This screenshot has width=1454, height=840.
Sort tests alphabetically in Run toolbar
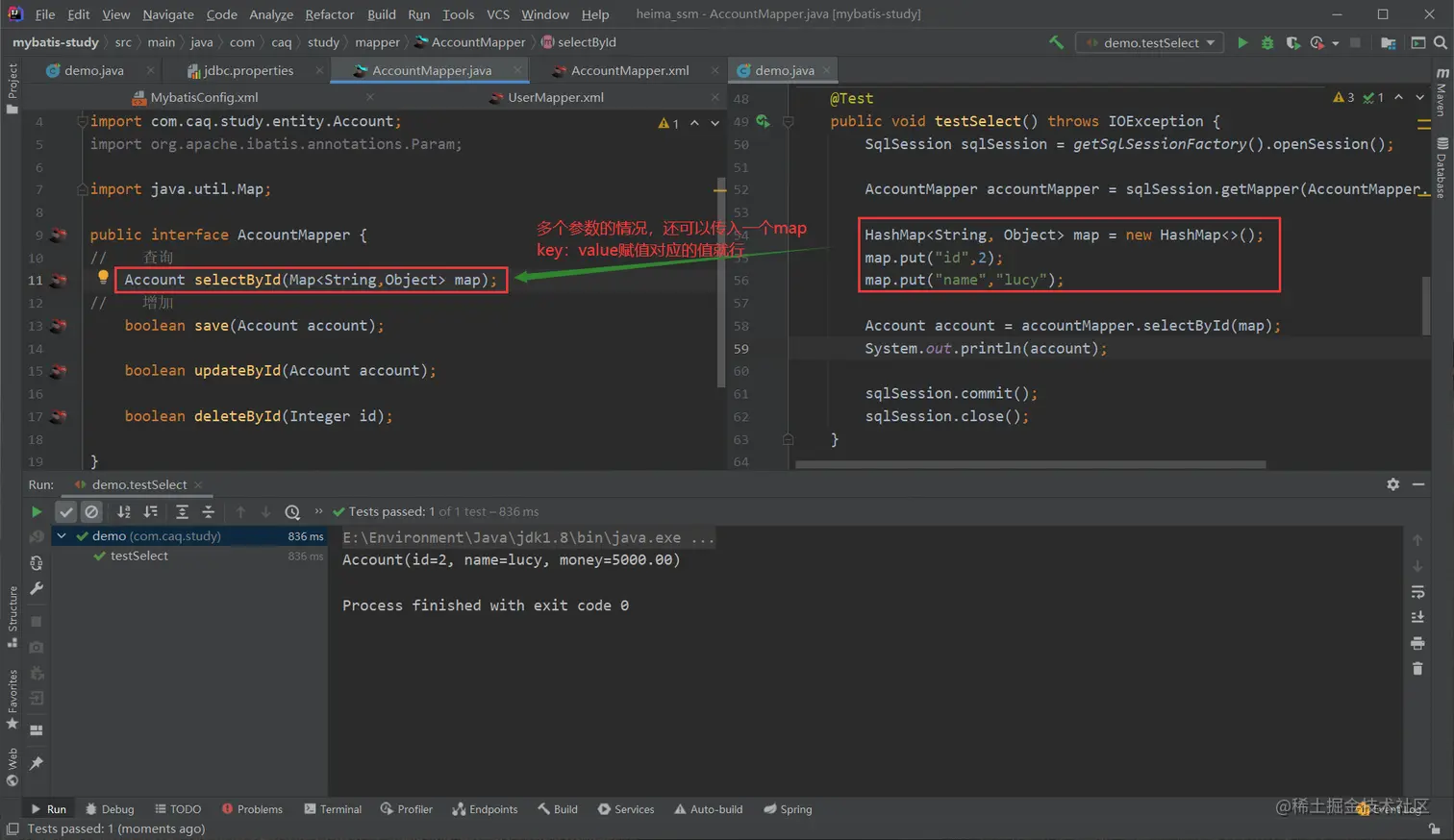click(124, 511)
